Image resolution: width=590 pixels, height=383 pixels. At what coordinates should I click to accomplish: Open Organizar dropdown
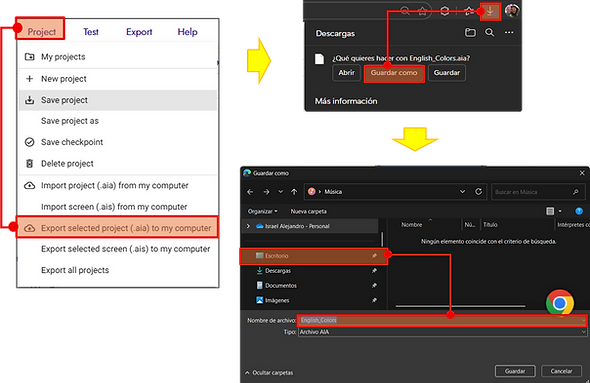(262, 211)
